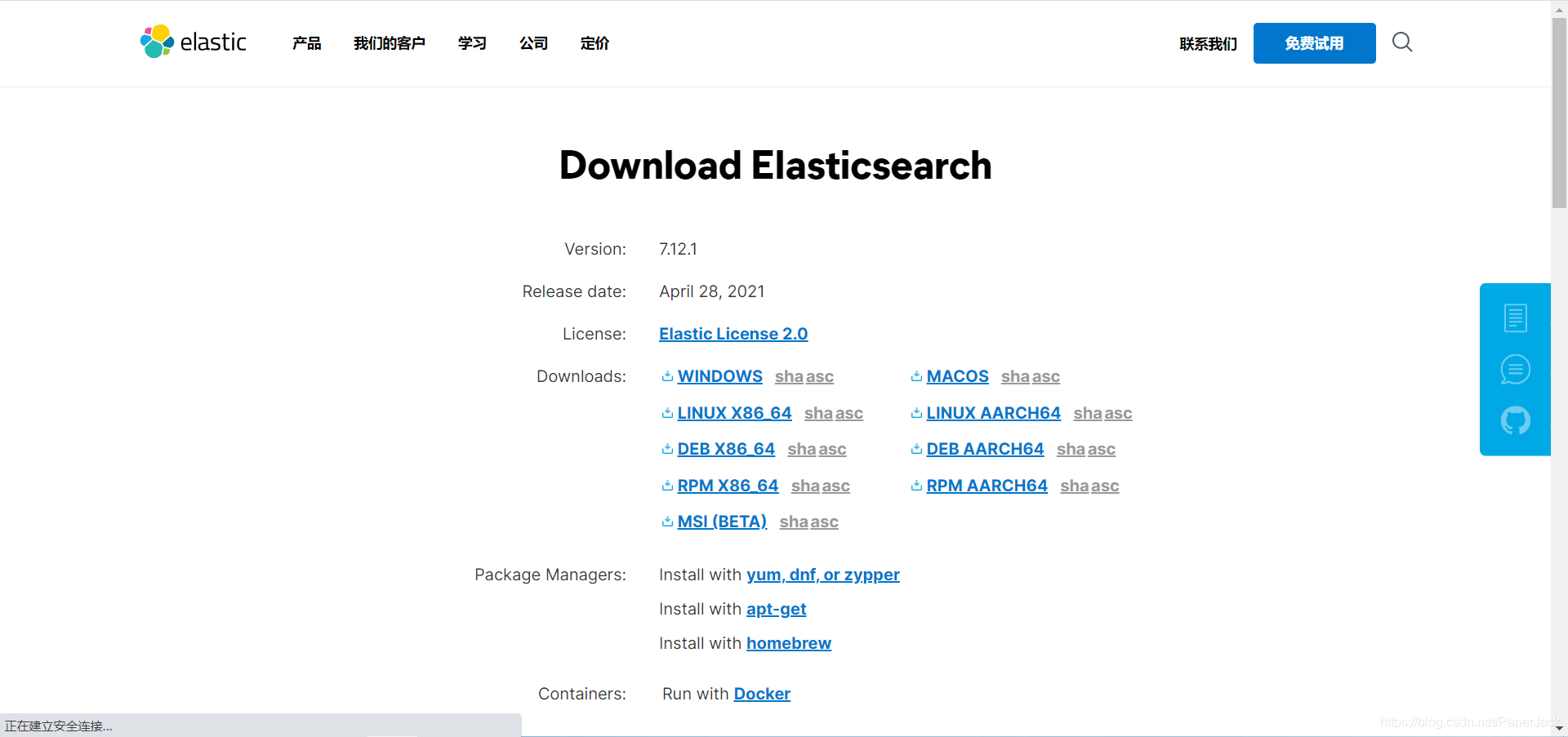Open sha checksum for LINUX AARCH64
The image size is (1568, 737).
point(1088,413)
